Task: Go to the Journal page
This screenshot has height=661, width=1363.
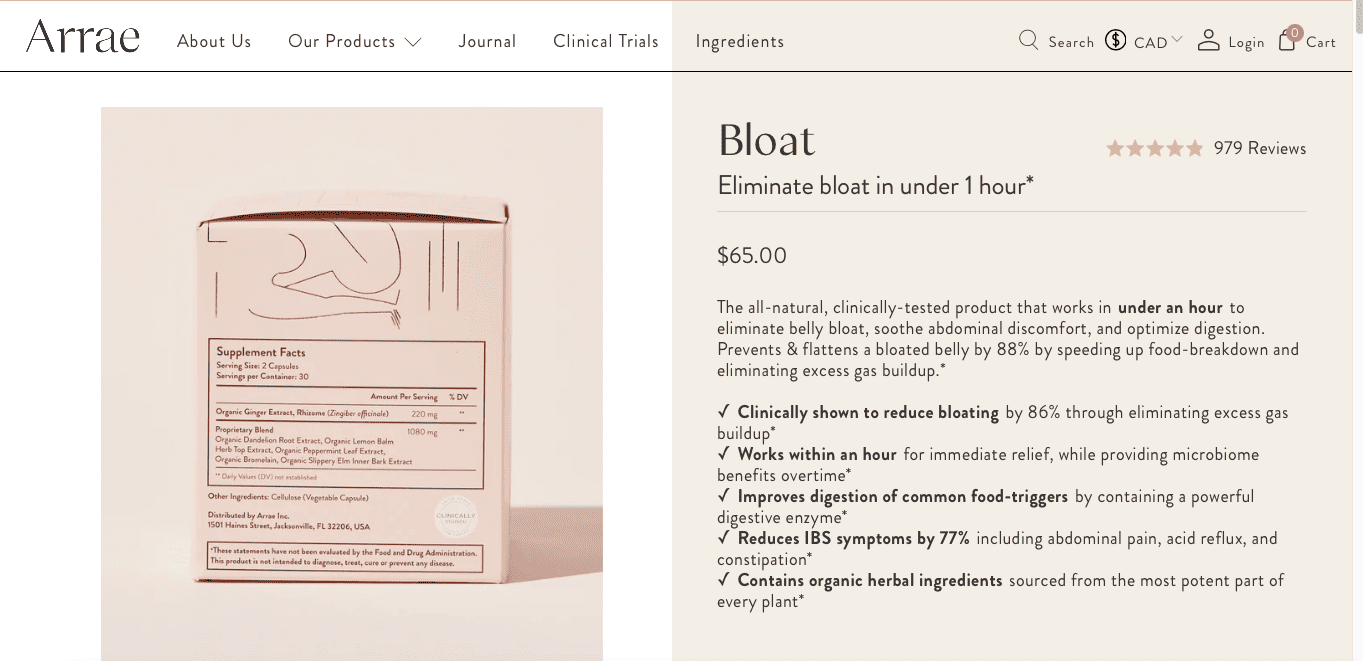Action: pos(487,41)
